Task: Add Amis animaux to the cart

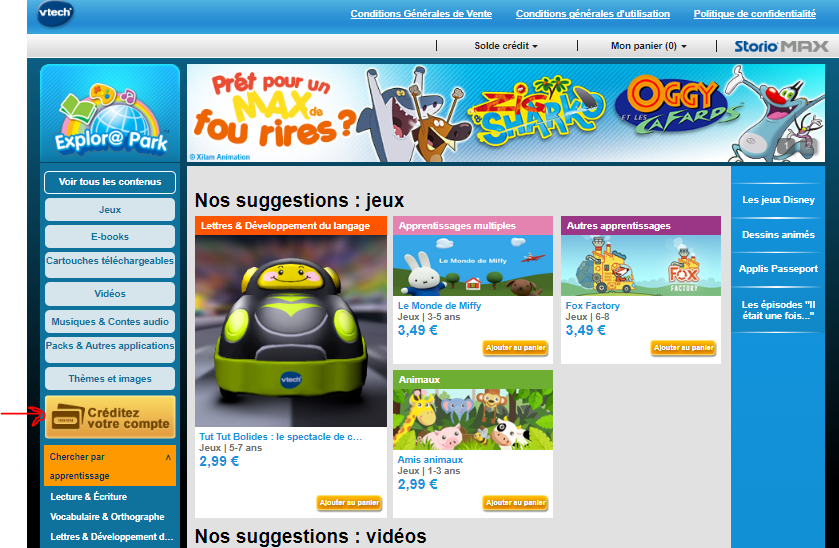Action: (515, 503)
